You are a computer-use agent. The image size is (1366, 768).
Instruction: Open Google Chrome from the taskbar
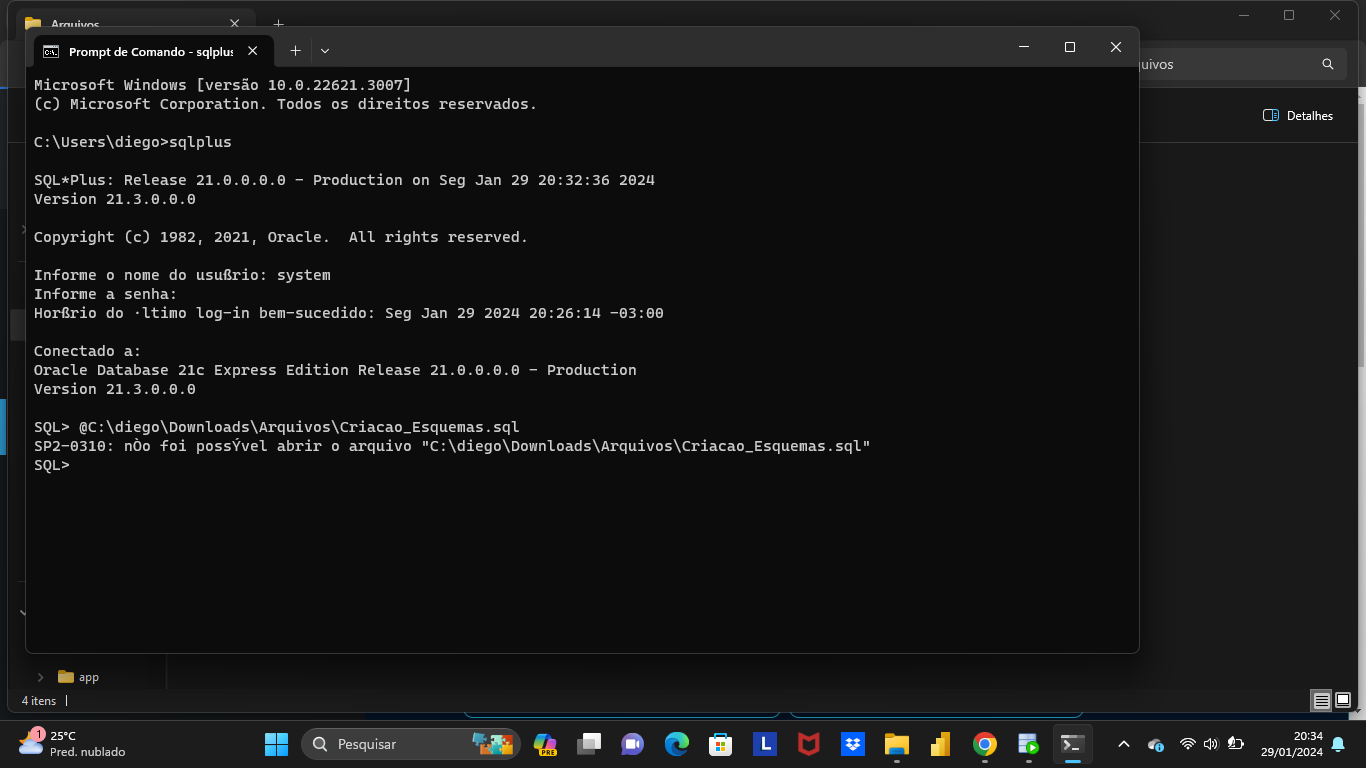click(x=985, y=744)
